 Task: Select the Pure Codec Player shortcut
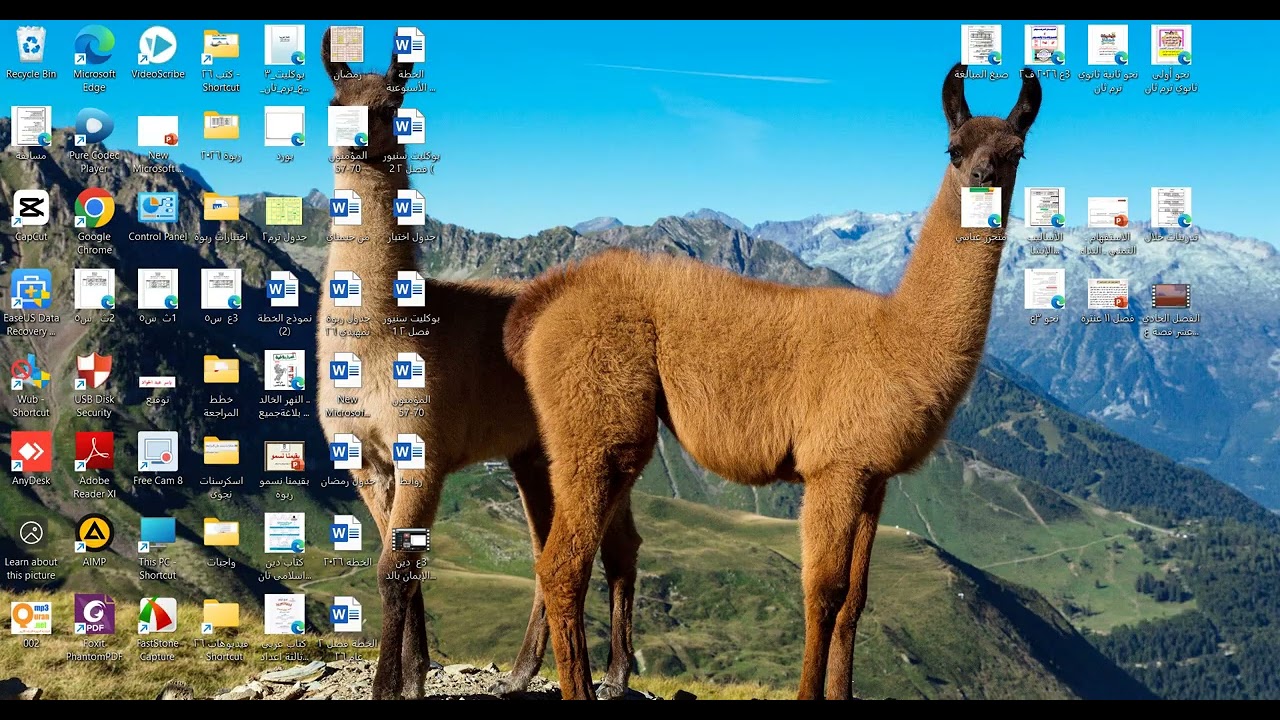(94, 127)
